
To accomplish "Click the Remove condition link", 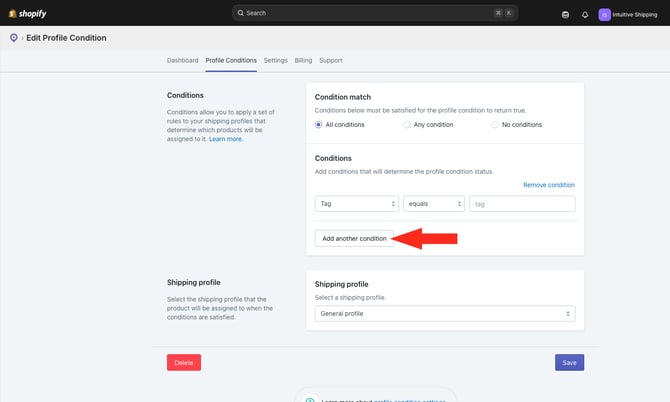I will (549, 185).
